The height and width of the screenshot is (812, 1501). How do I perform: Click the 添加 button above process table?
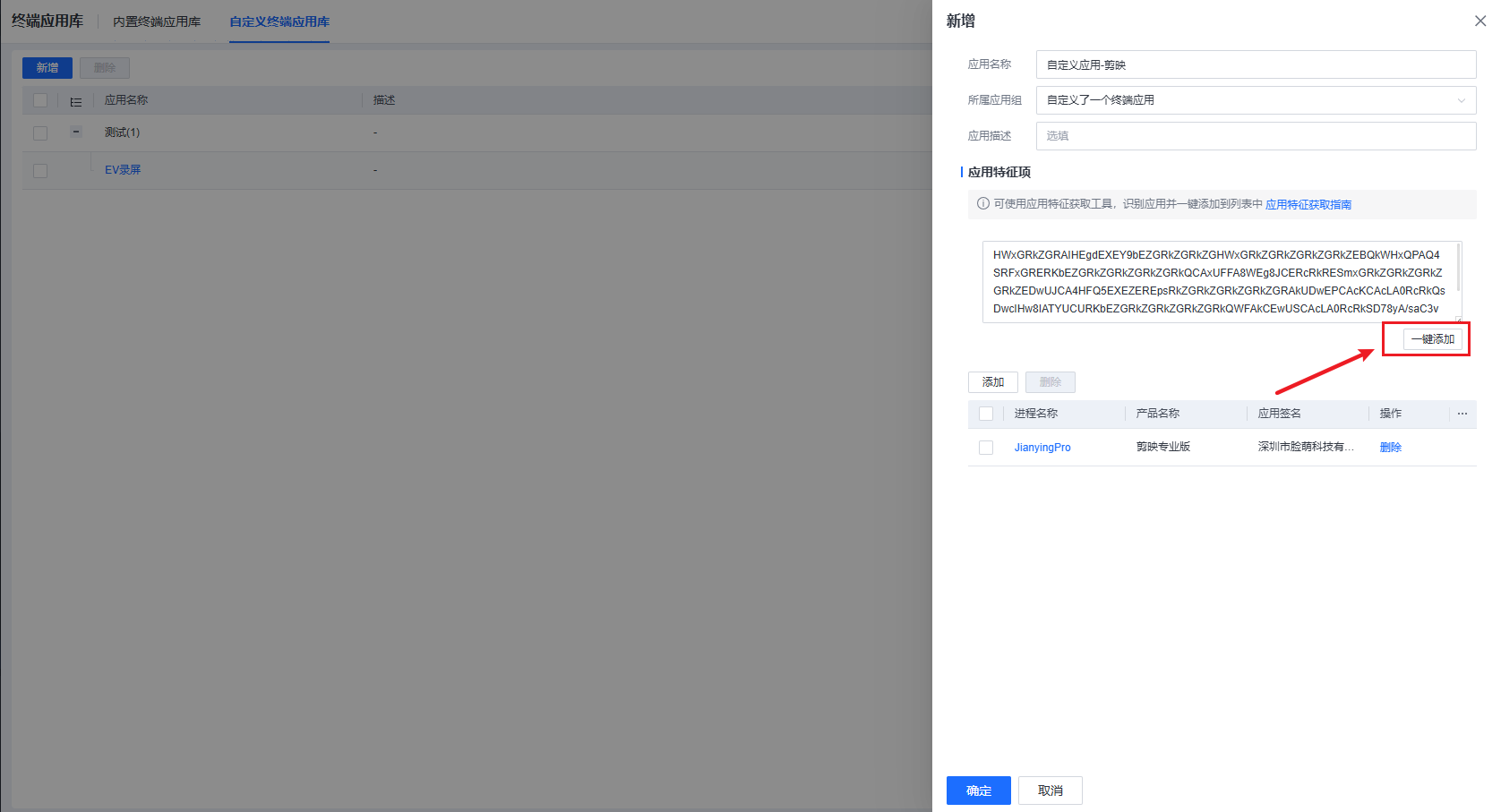(x=992, y=382)
